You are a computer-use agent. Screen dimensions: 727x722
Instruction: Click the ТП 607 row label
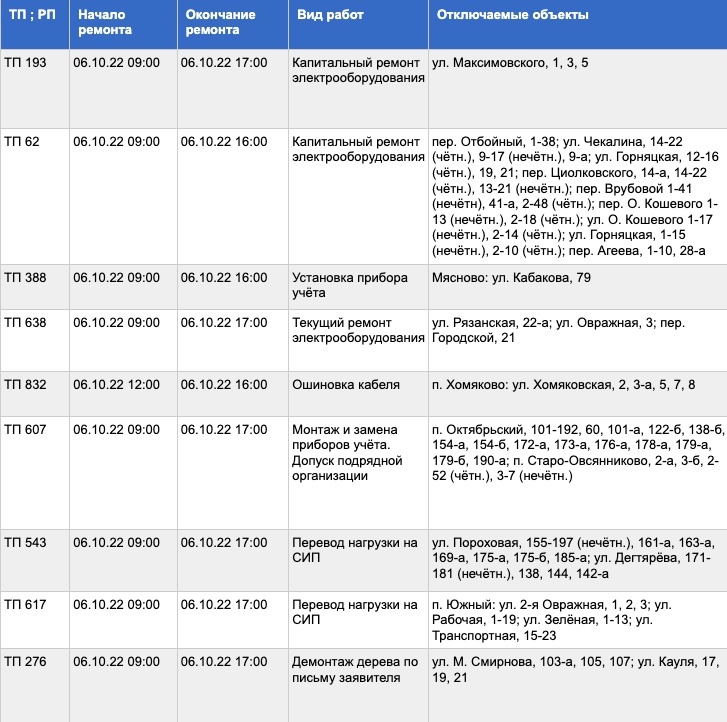point(26,429)
